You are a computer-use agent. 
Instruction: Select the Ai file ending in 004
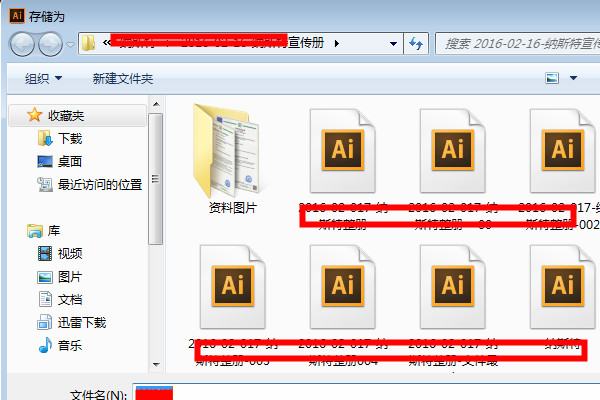tap(342, 305)
